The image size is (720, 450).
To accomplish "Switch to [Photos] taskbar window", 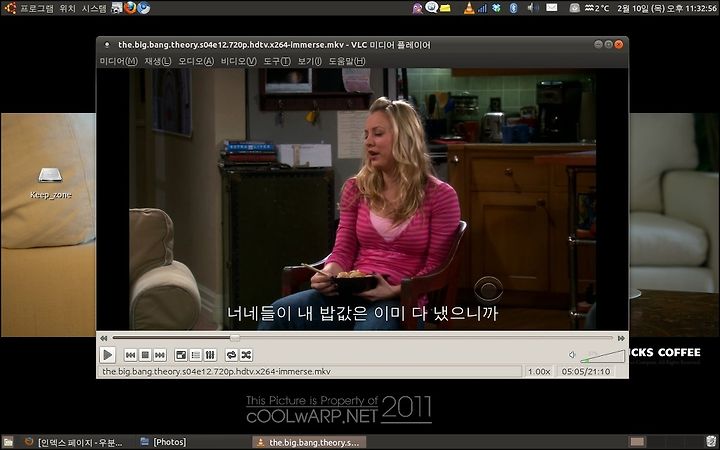I will [x=164, y=442].
